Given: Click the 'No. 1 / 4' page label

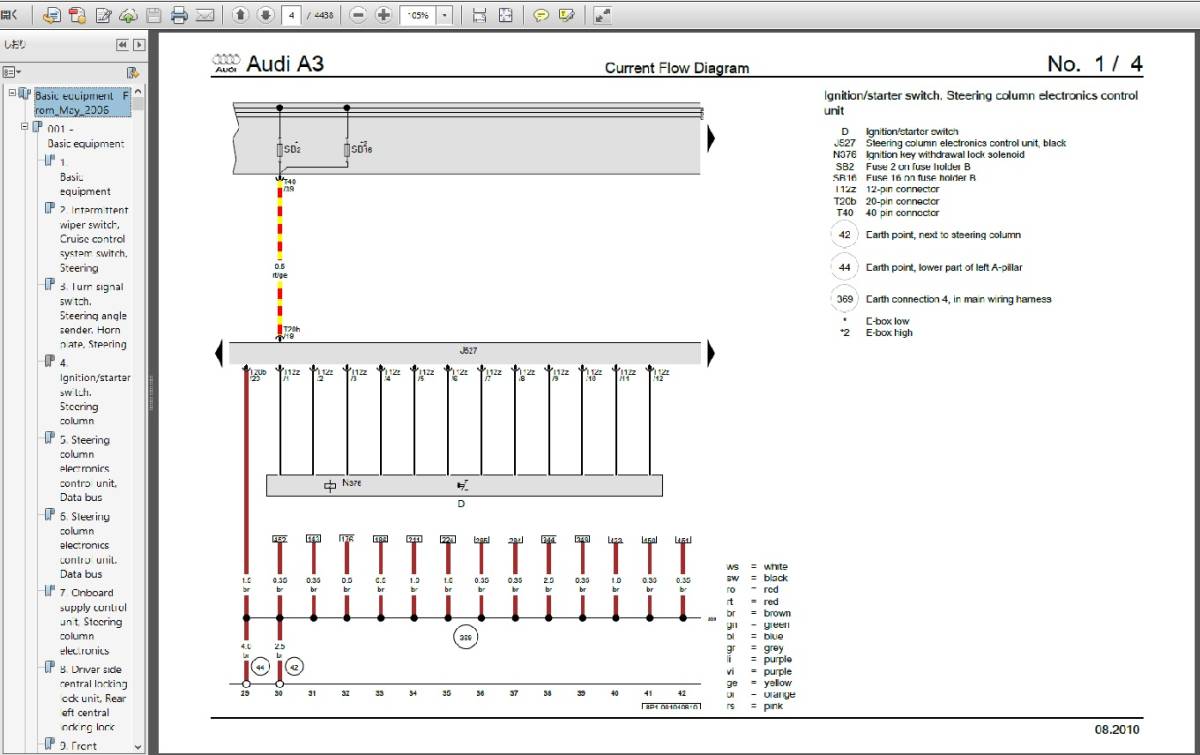Looking at the screenshot, I should [1095, 64].
